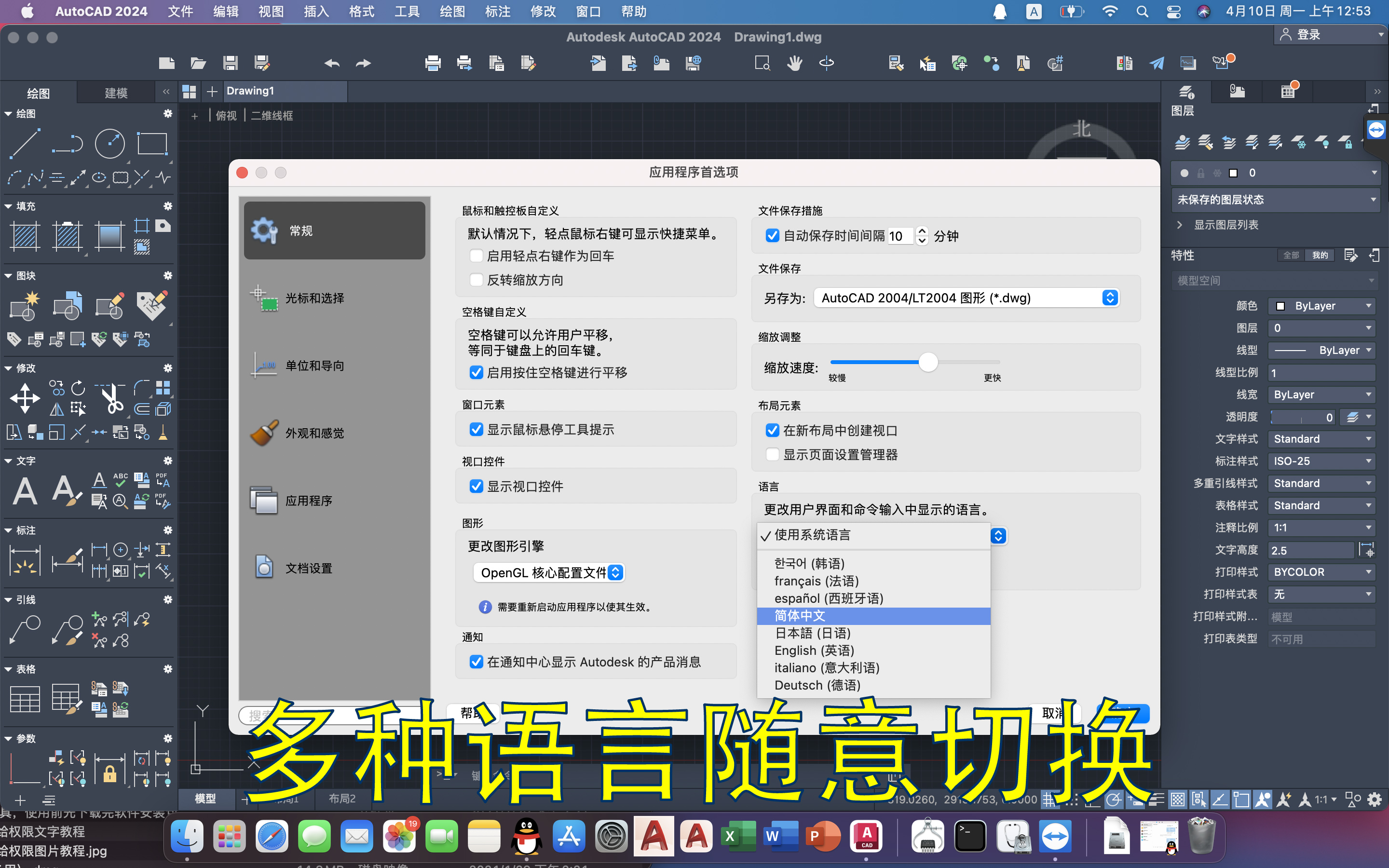The width and height of the screenshot is (1389, 868).
Task: Open Cursor and Selection preferences category
Action: (x=335, y=298)
